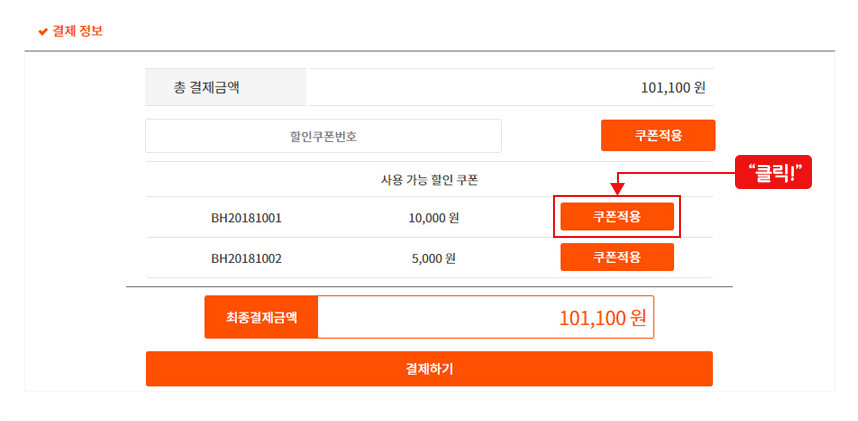
Task: Click the BH20181002 coupon row
Action: [x=430, y=258]
